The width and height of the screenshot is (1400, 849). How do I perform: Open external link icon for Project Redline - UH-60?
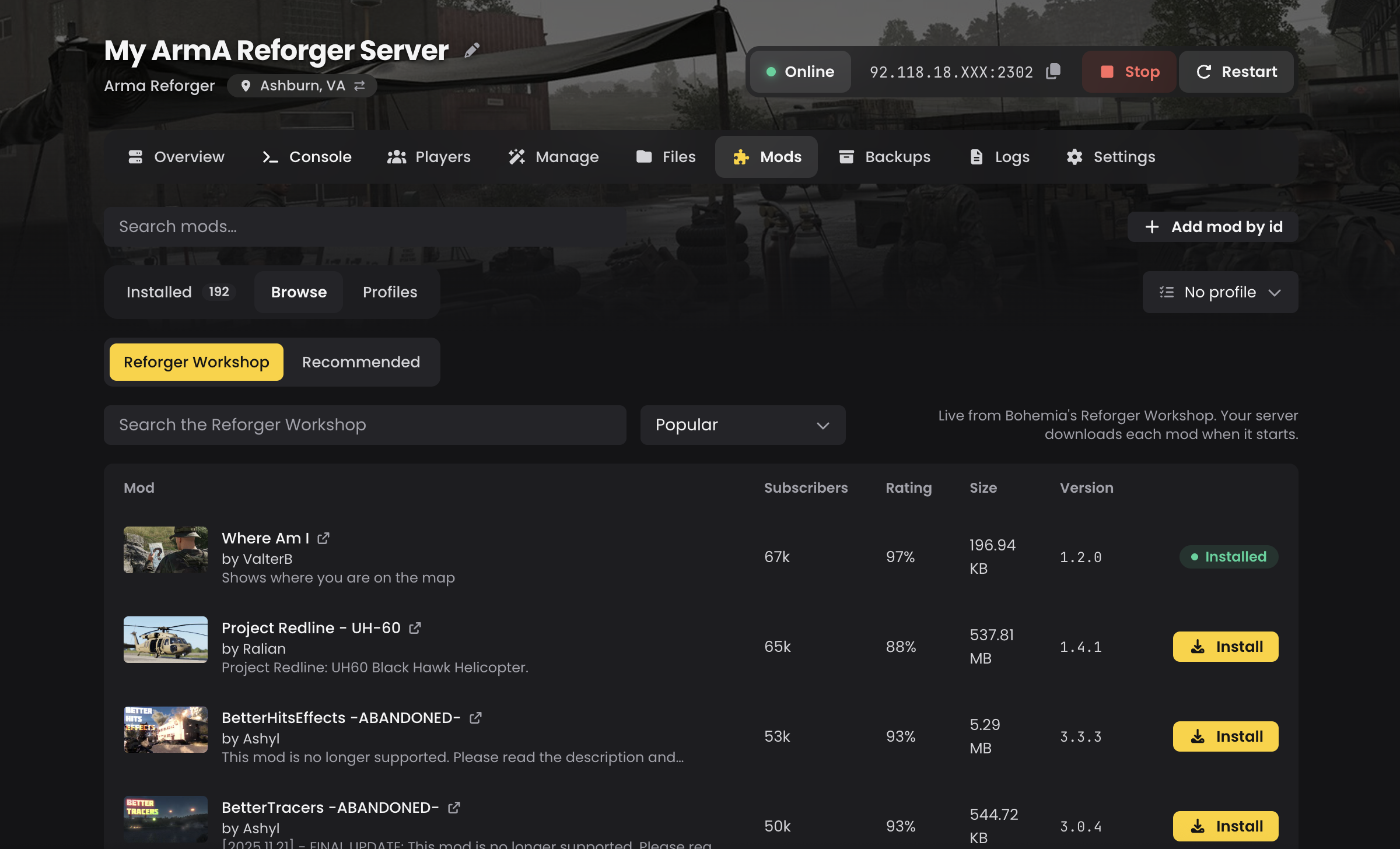click(415, 628)
